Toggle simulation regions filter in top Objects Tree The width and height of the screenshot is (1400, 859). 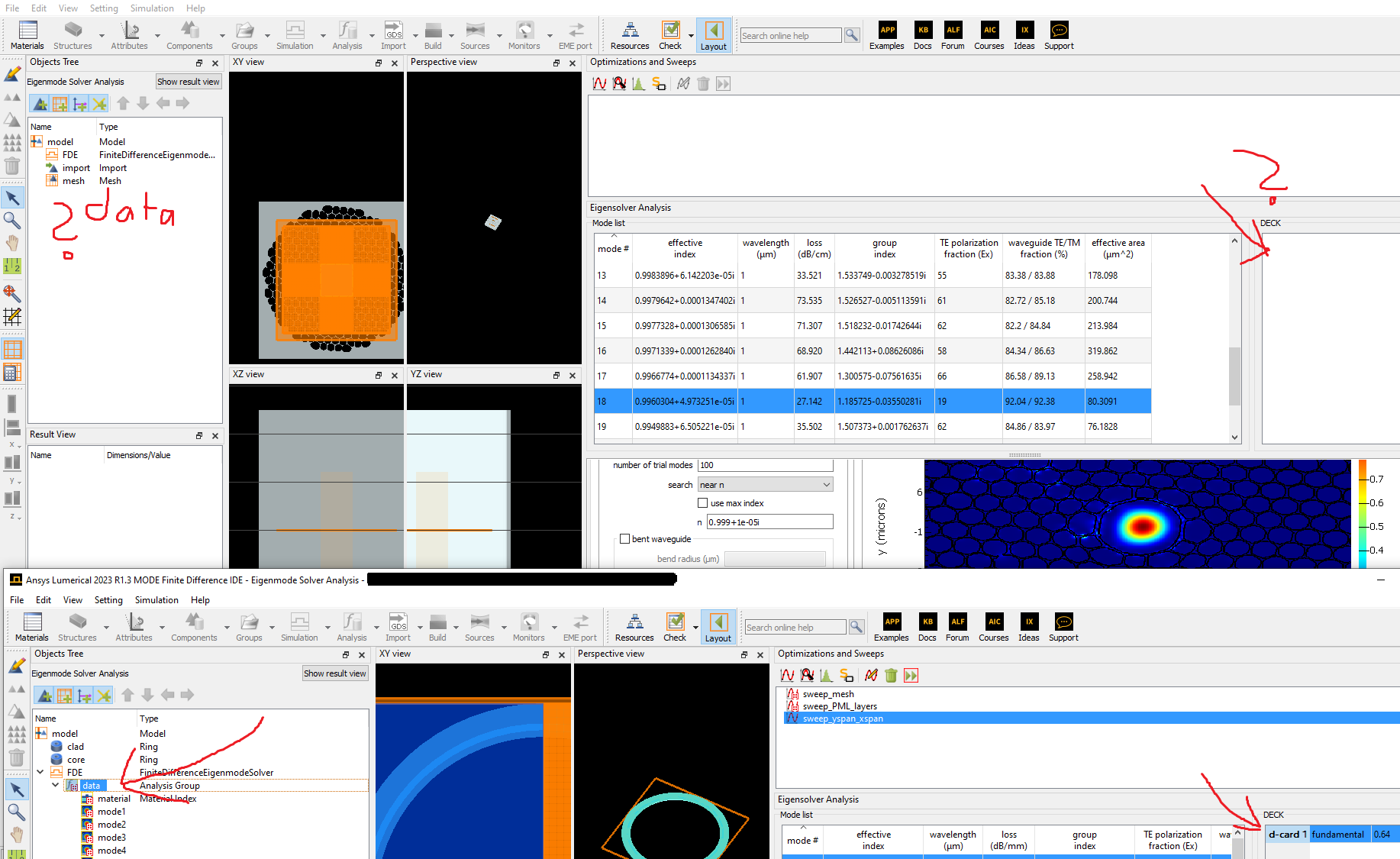[x=60, y=104]
